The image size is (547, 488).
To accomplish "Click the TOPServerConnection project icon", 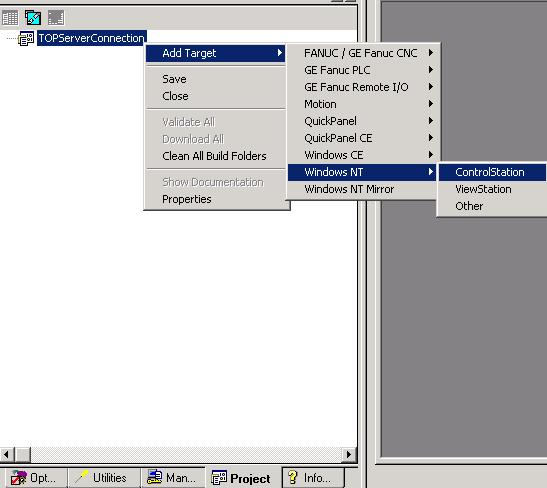I will pyautogui.click(x=27, y=38).
